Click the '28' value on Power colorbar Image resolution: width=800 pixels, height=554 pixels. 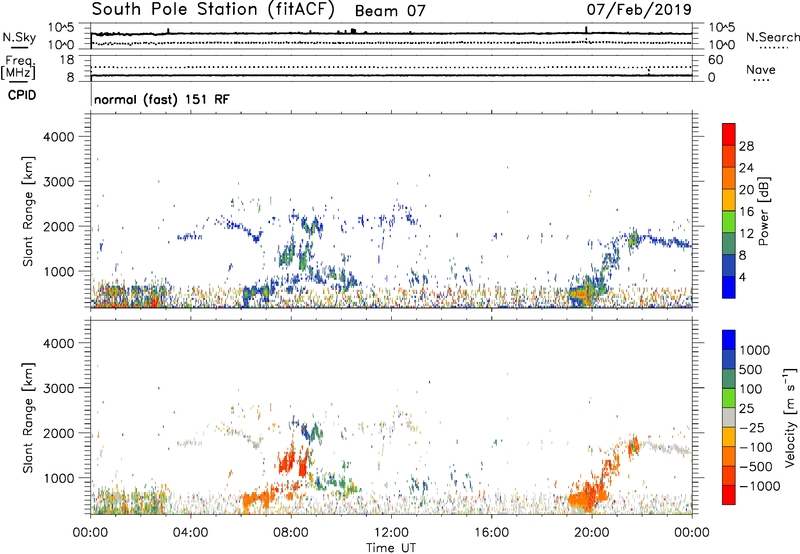[746, 146]
